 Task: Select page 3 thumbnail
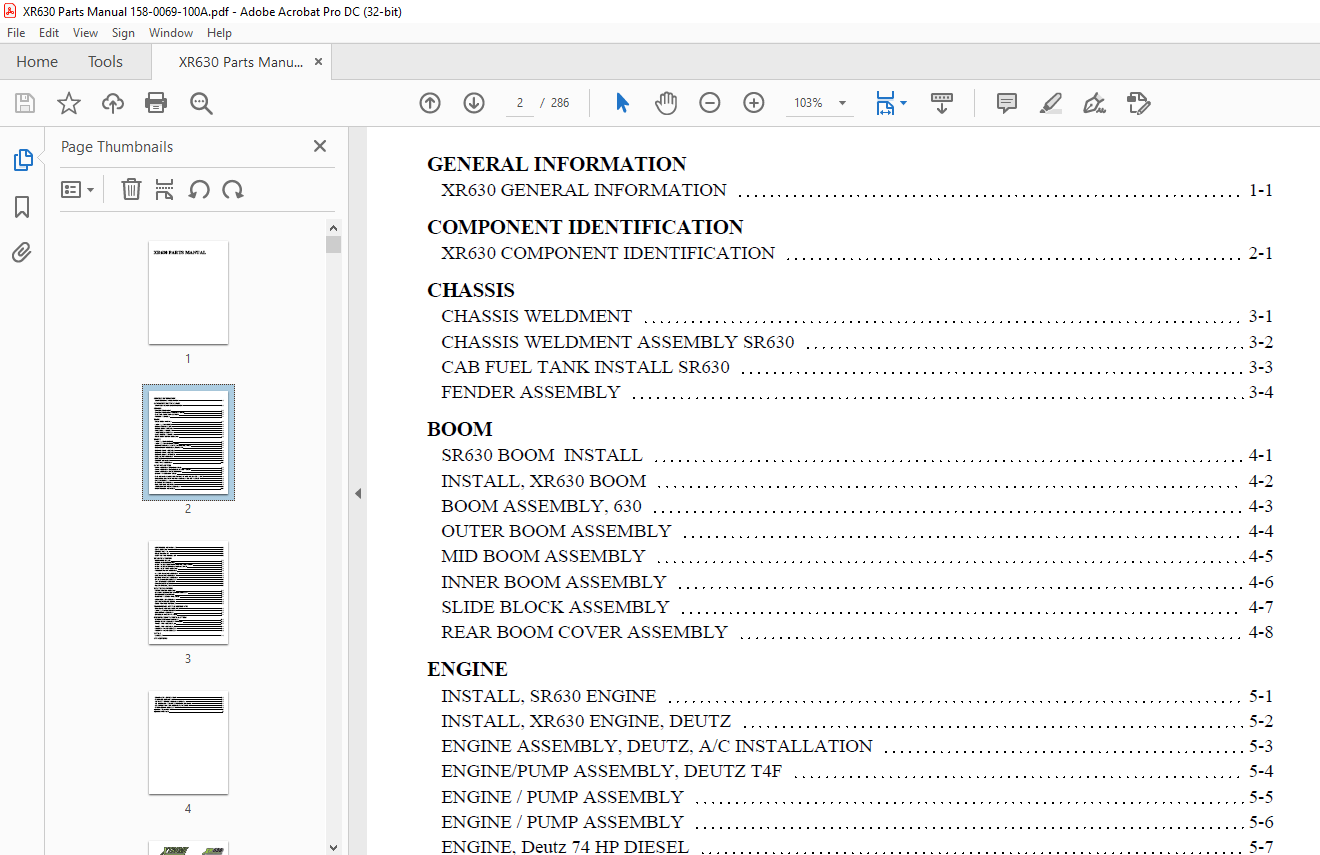coord(188,593)
